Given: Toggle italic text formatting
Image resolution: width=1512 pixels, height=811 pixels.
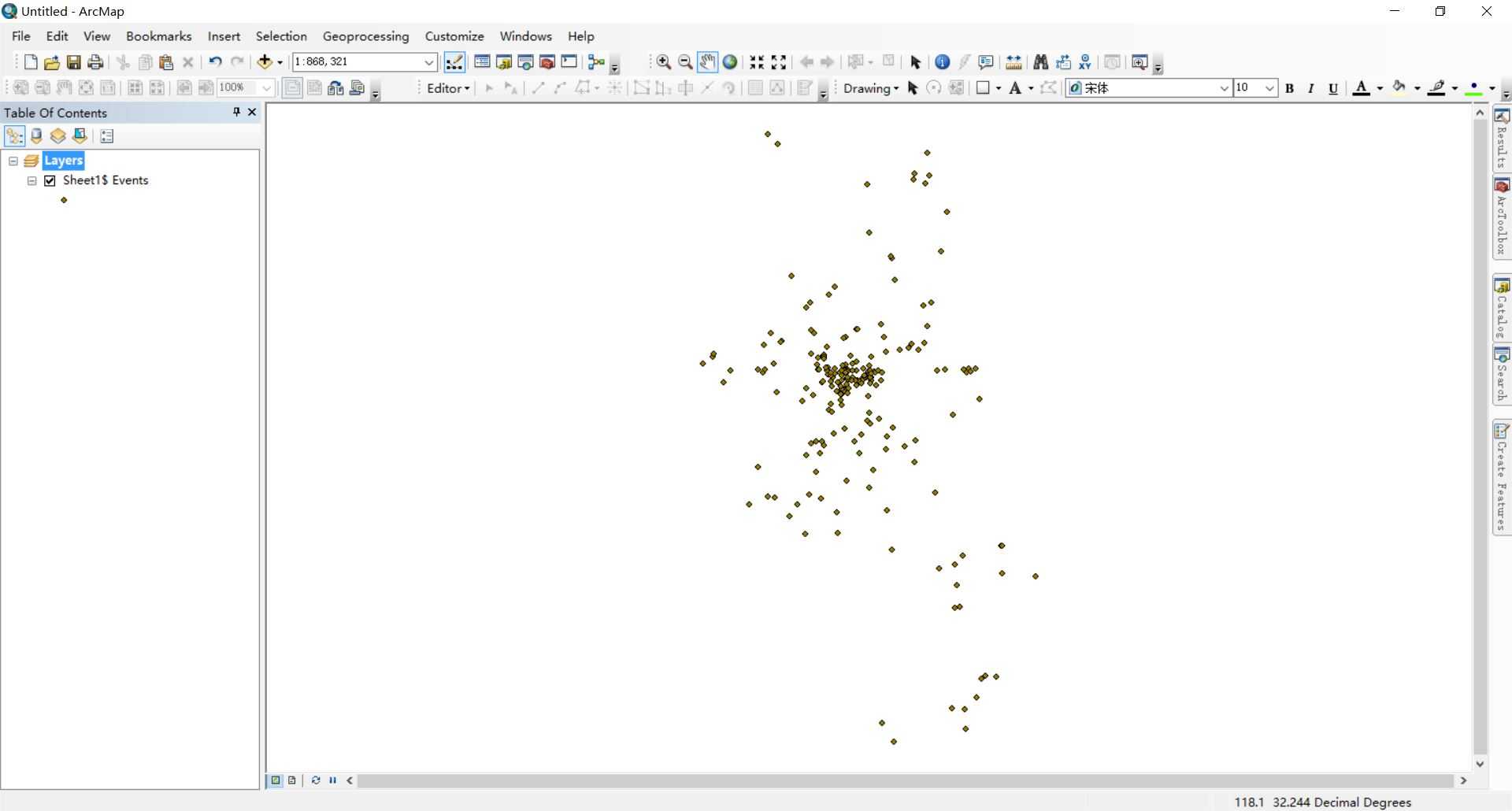Looking at the screenshot, I should [x=1311, y=88].
